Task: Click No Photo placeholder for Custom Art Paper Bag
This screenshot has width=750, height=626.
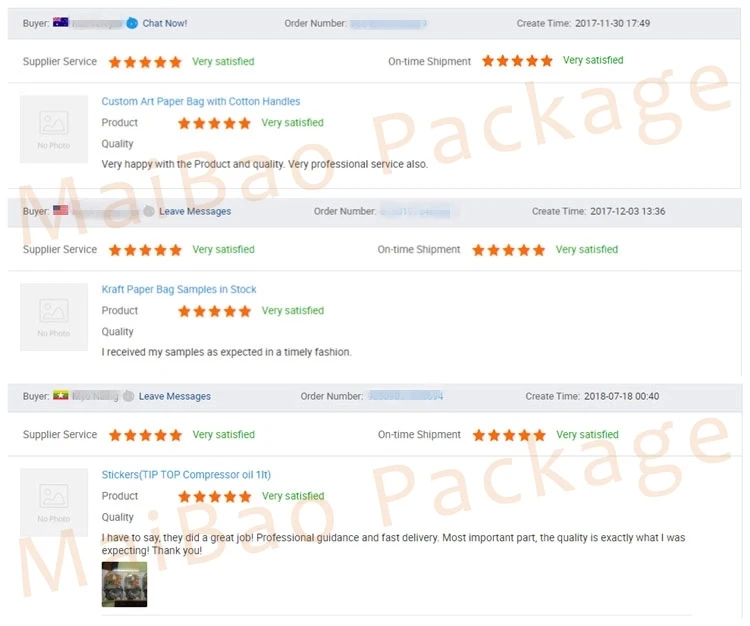Action: coord(54,129)
